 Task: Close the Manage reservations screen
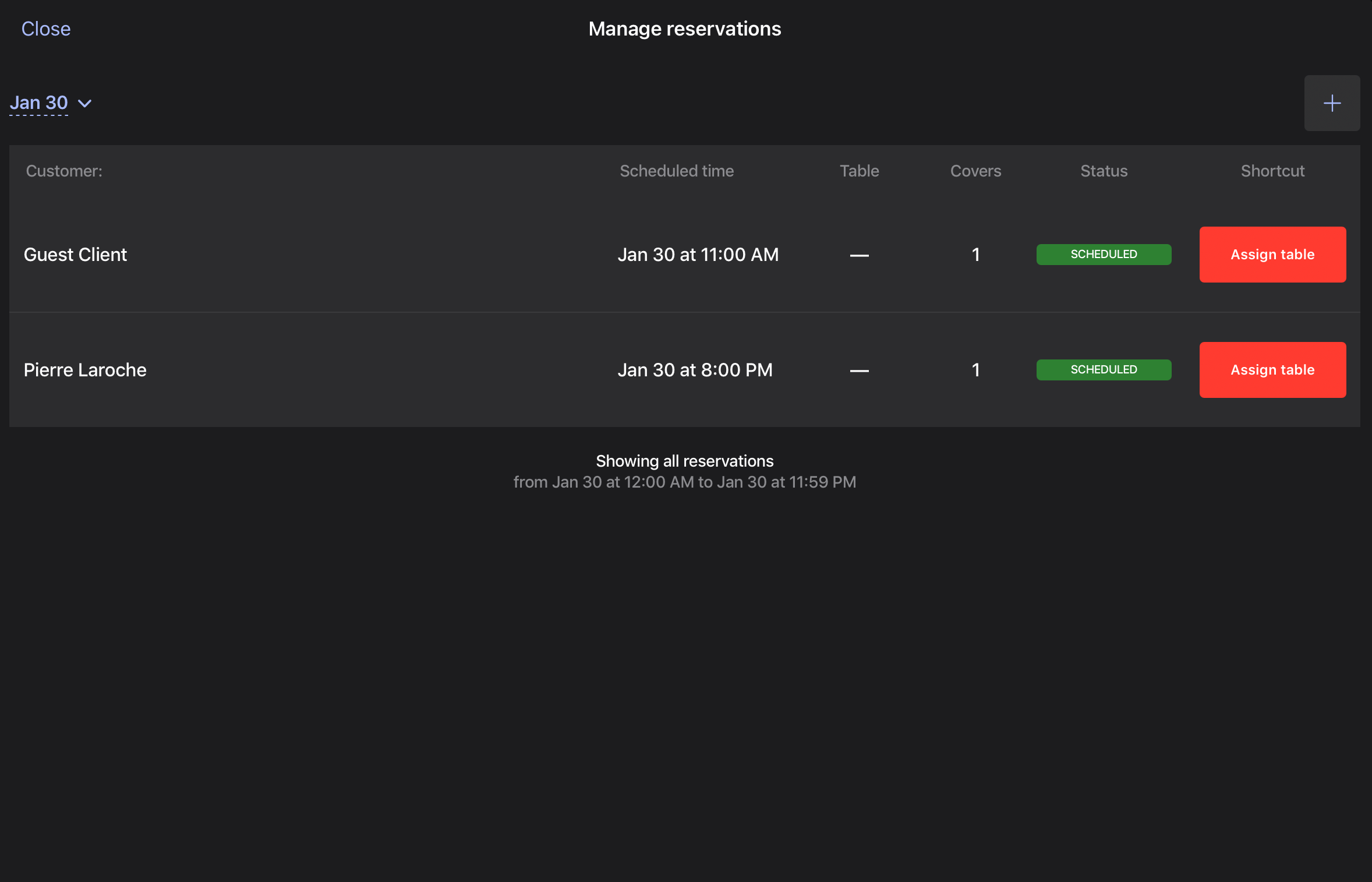tap(46, 29)
